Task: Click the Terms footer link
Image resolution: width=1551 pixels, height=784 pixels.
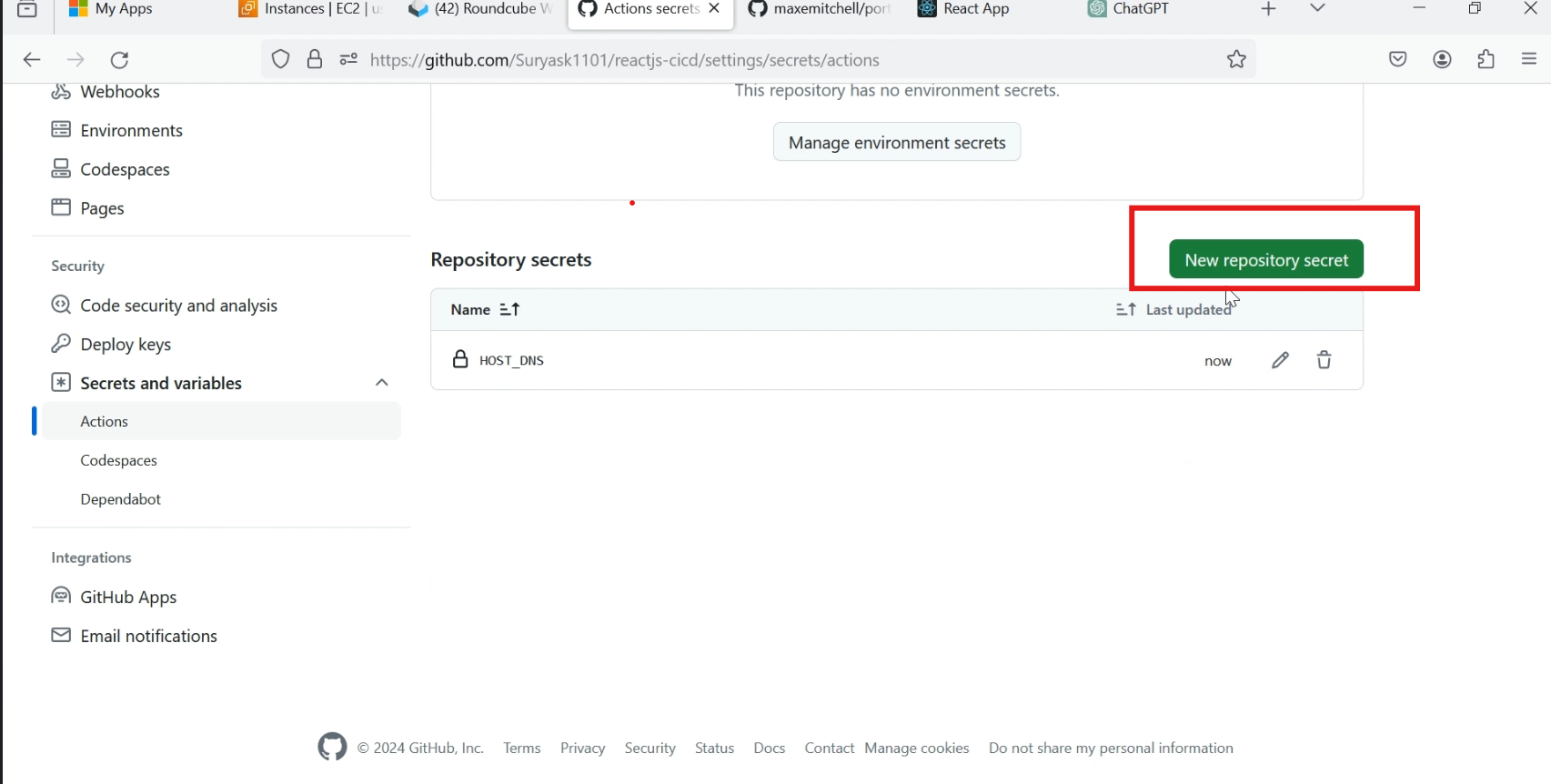Action: (522, 748)
